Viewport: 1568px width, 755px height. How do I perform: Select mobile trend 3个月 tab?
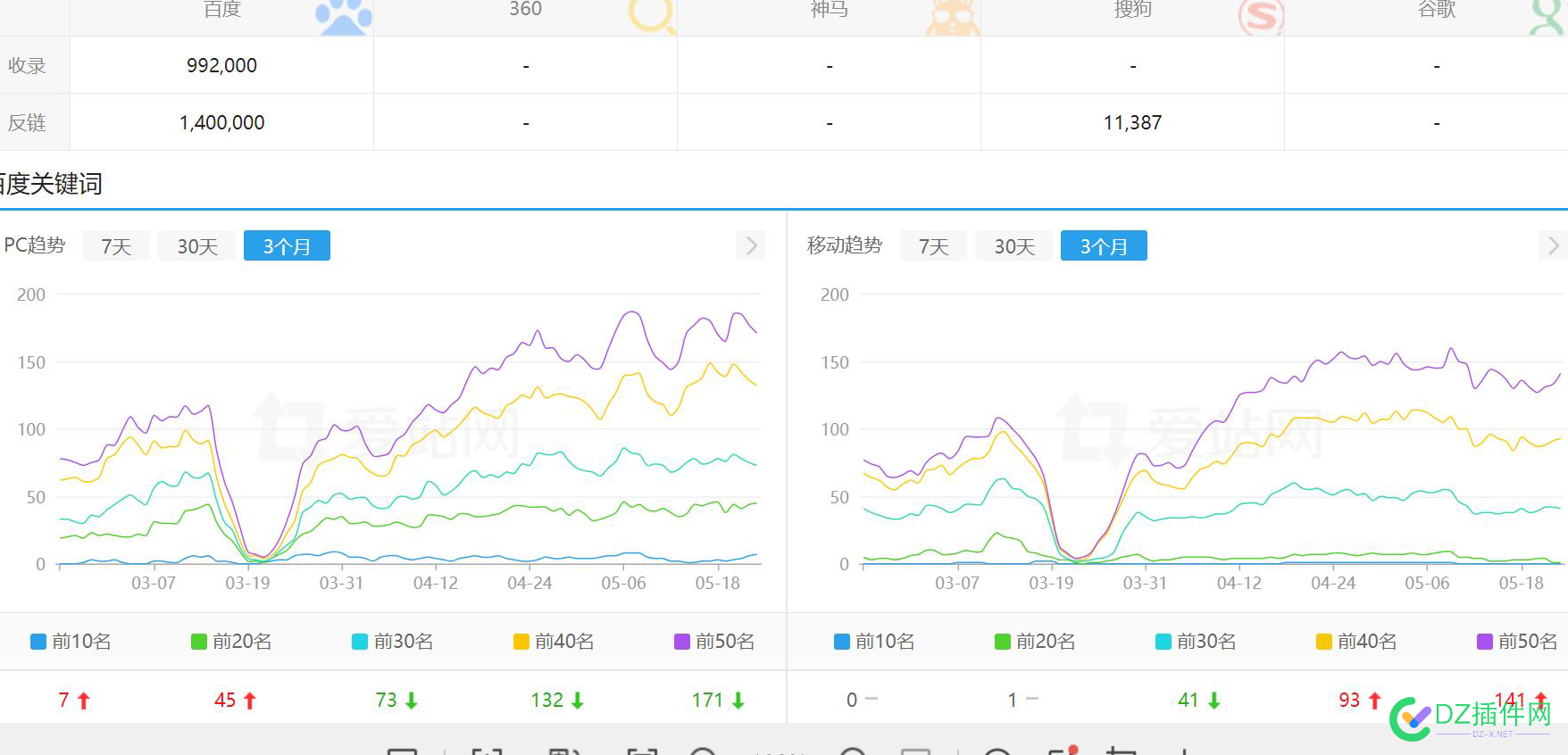pos(1104,246)
